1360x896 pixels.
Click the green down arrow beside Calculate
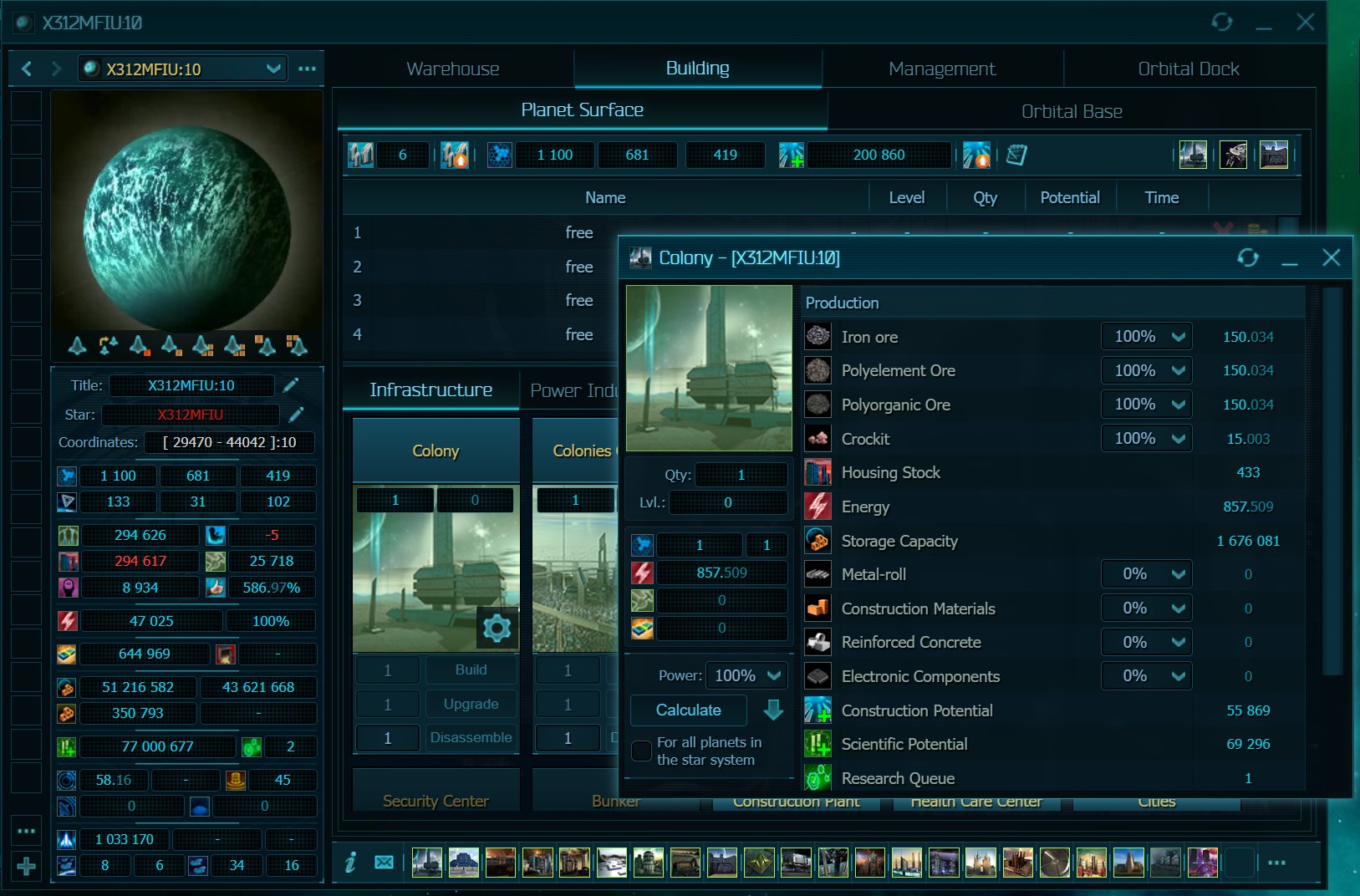pyautogui.click(x=773, y=710)
